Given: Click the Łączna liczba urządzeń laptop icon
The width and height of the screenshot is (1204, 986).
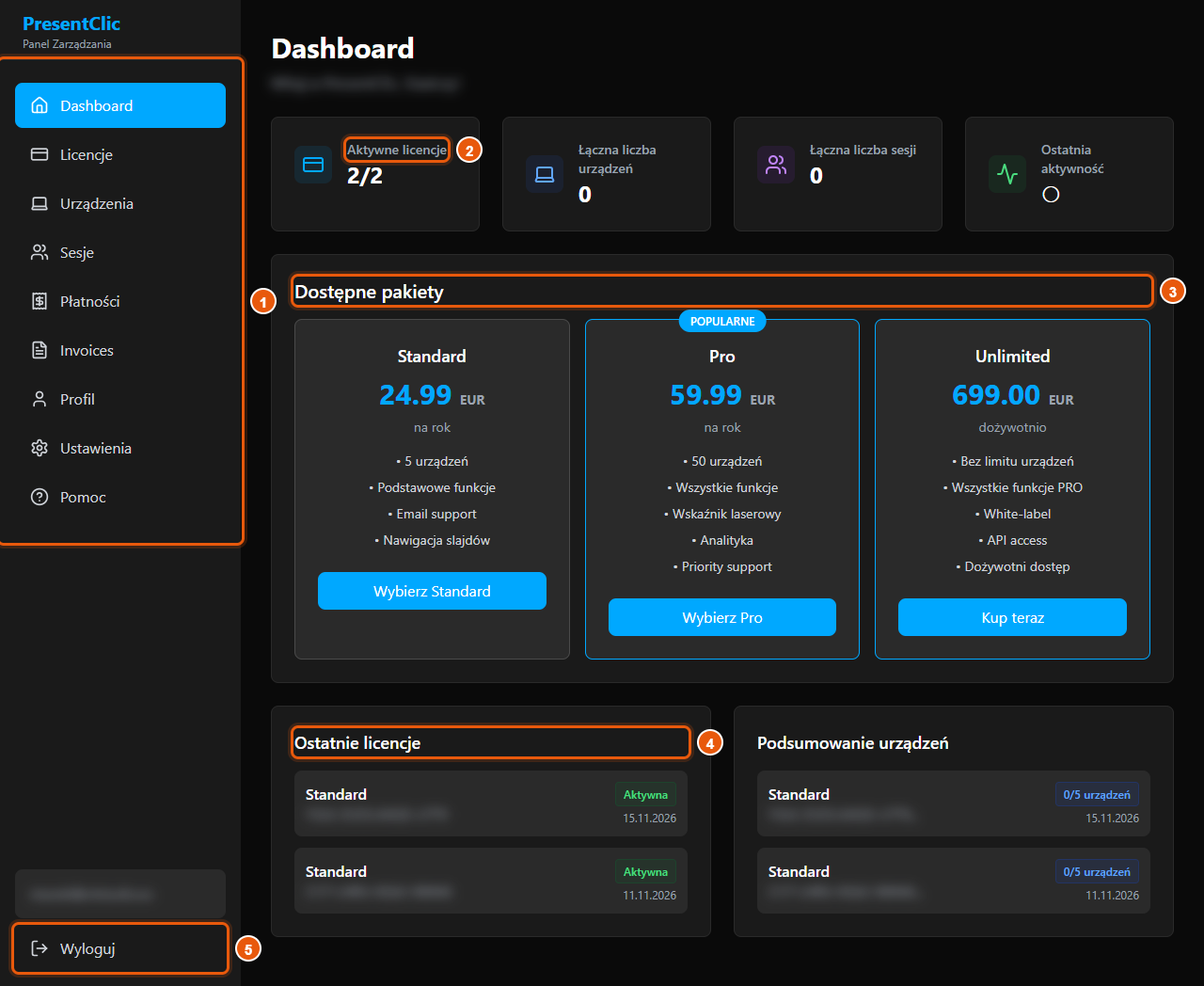Looking at the screenshot, I should pos(545,174).
